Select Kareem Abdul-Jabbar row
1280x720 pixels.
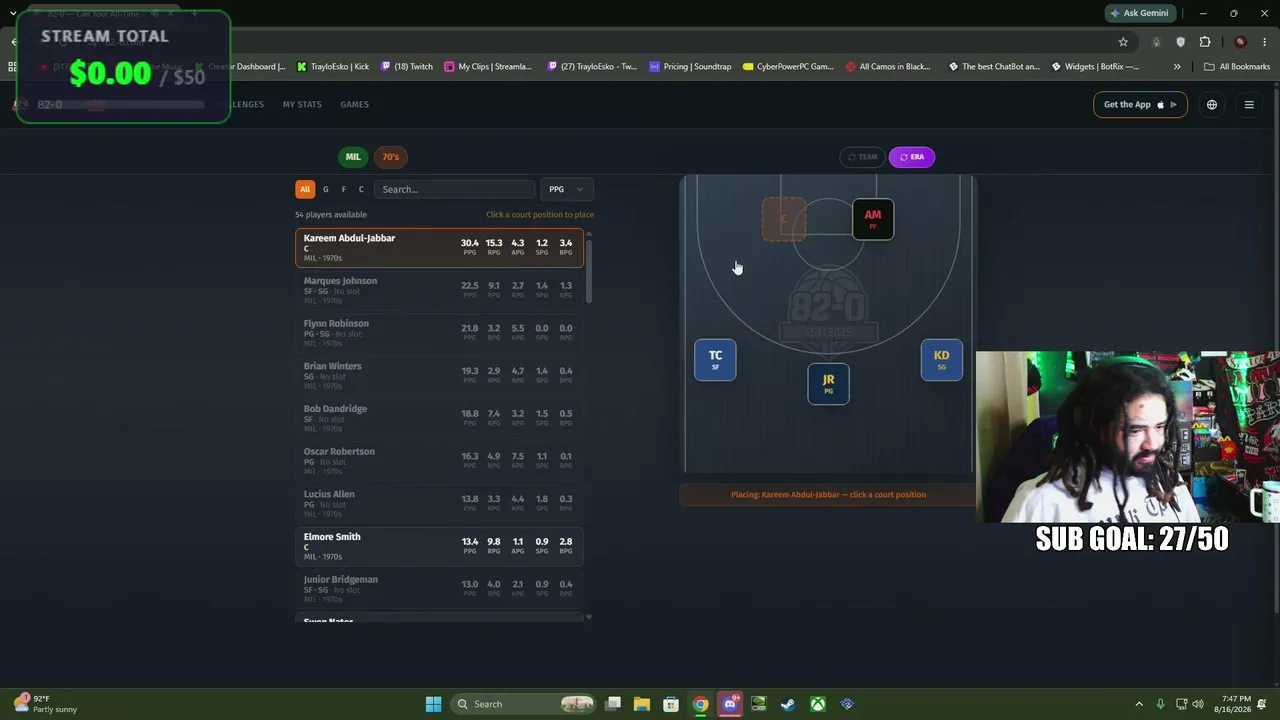click(439, 248)
